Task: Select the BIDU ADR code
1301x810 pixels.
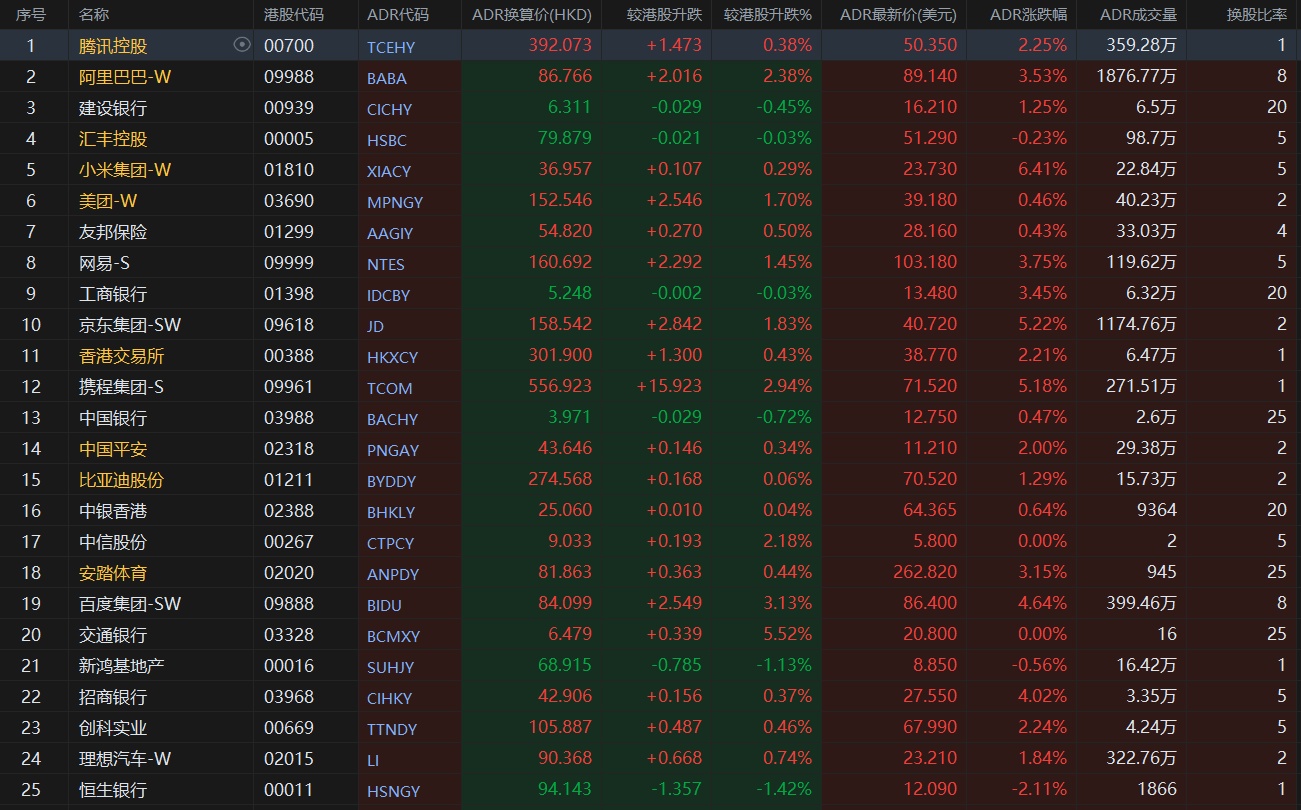Action: tap(384, 605)
